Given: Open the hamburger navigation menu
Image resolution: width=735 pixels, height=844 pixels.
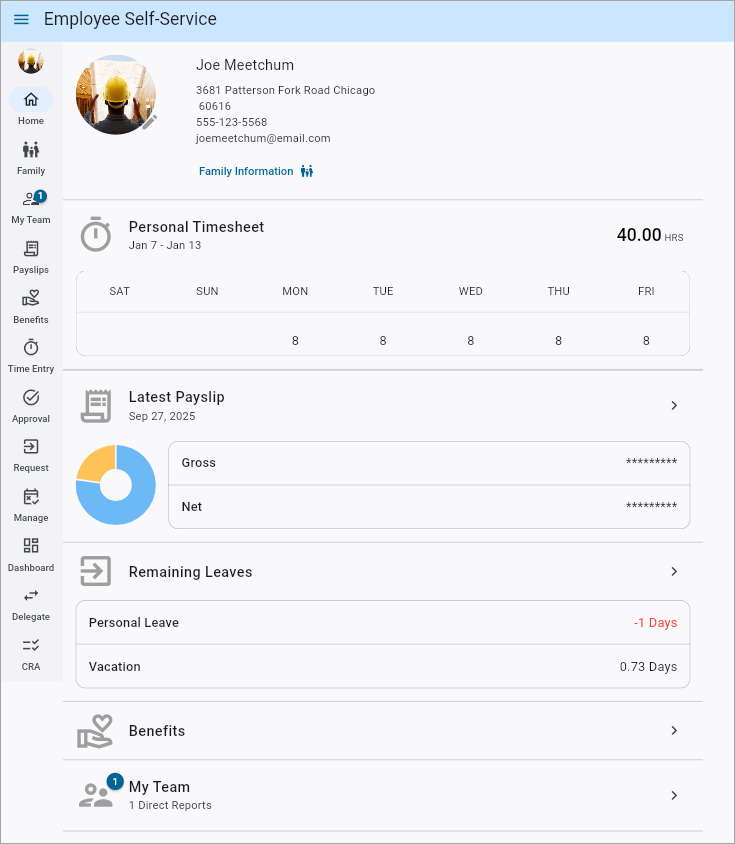Looking at the screenshot, I should (21, 20).
